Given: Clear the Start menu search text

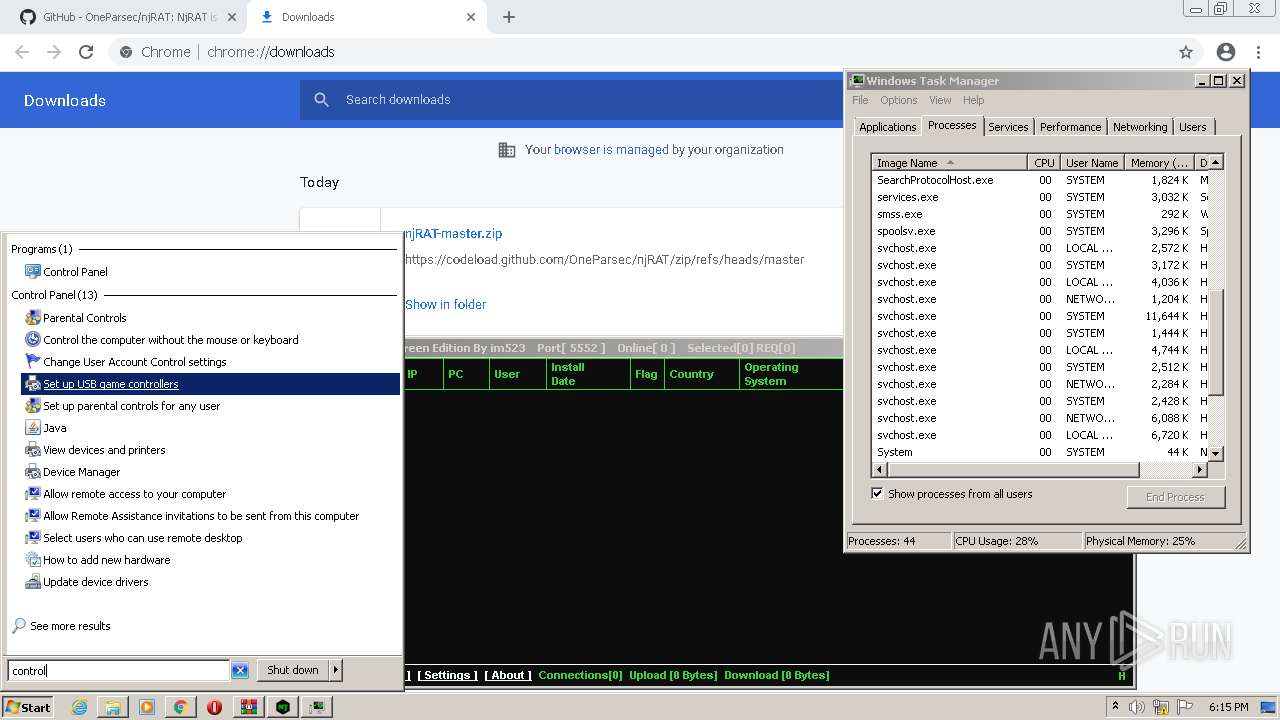Looking at the screenshot, I should point(240,670).
